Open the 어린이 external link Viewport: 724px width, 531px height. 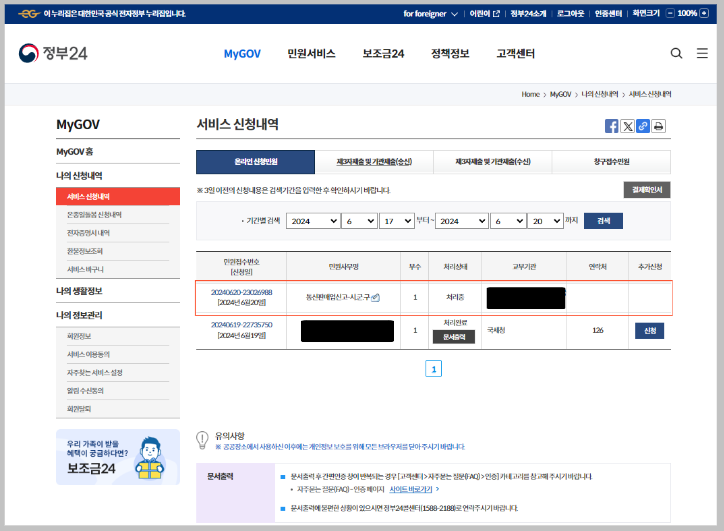[484, 13]
